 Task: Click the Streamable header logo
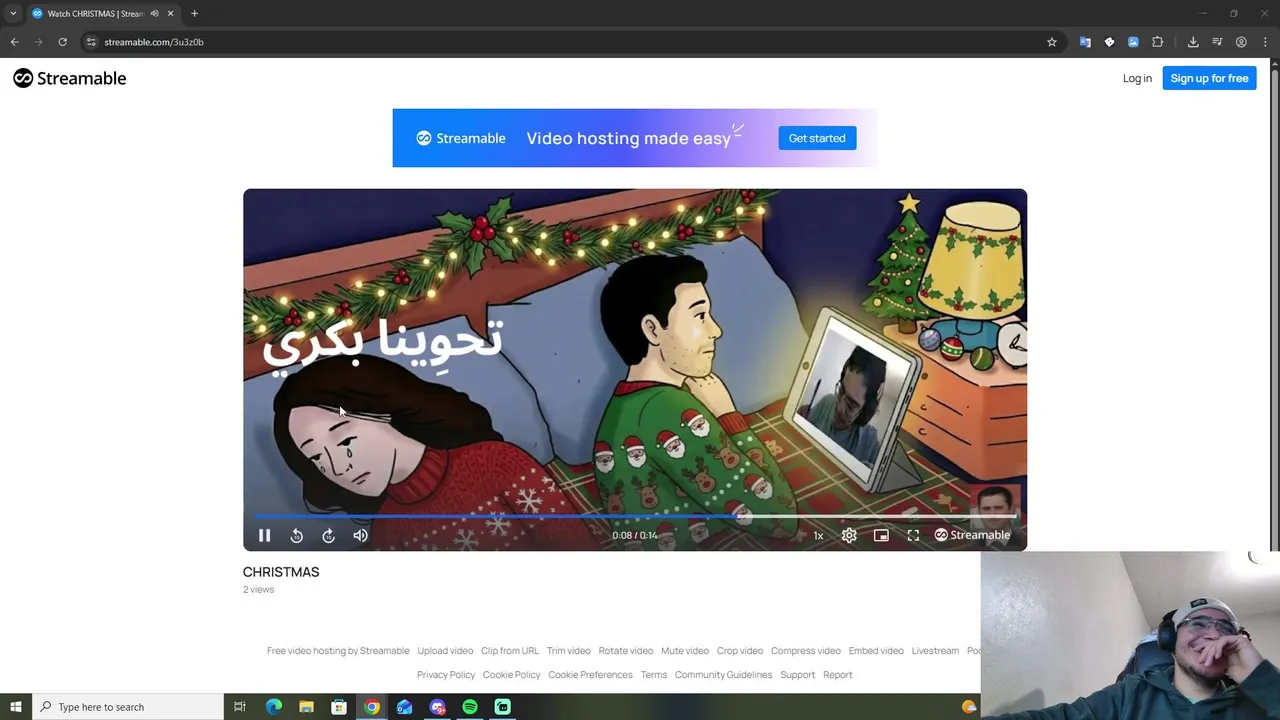[70, 78]
